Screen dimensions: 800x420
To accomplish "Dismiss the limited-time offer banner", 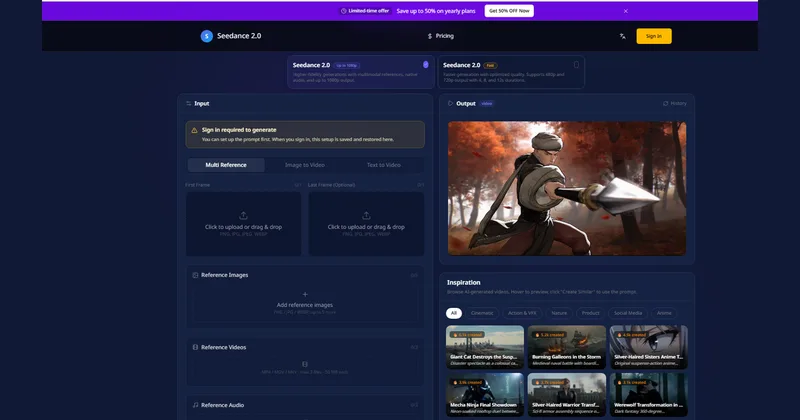I will 626,11.
